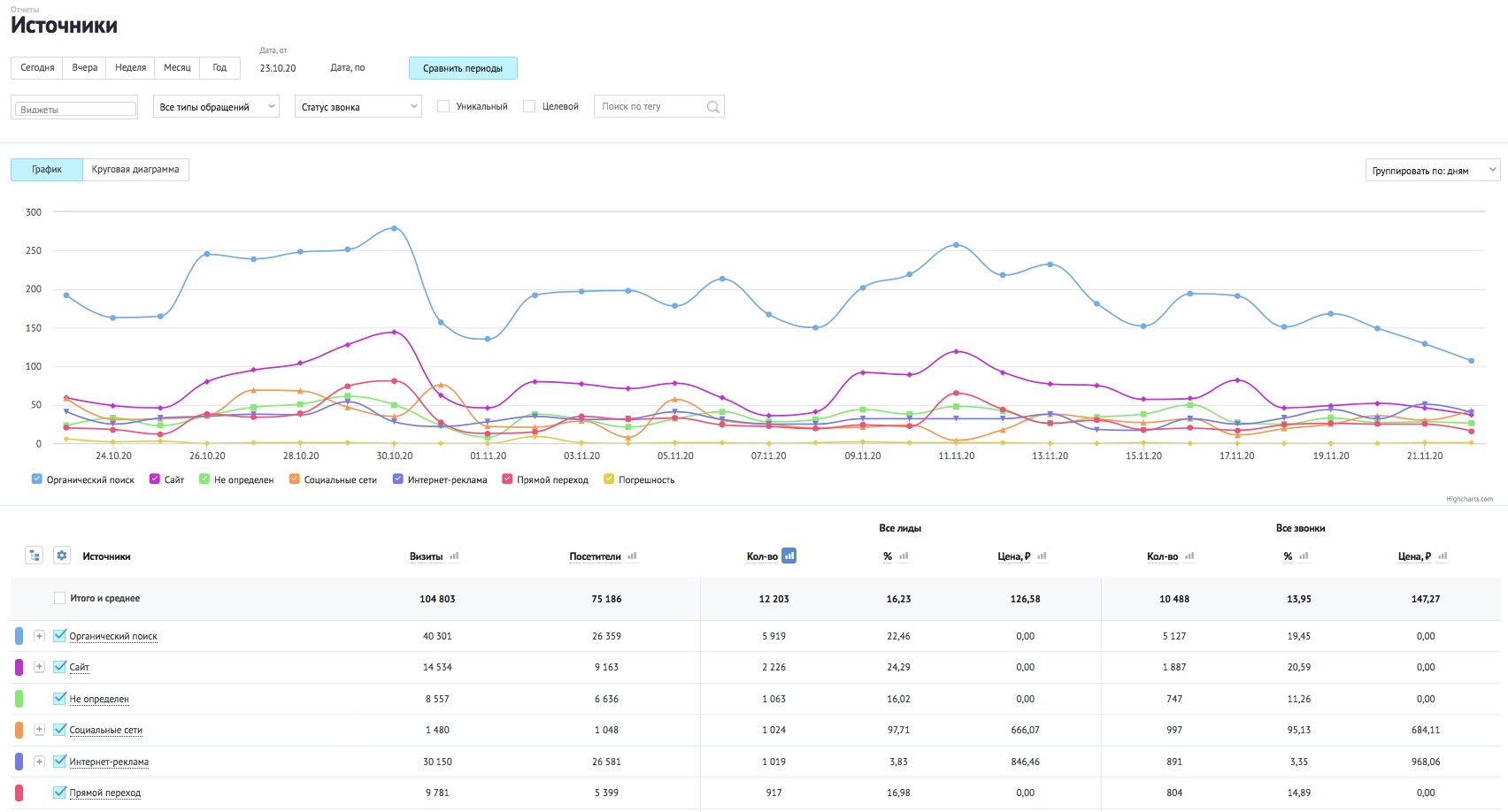
Task: Sort by the Визиты column chart icon
Action: click(454, 556)
